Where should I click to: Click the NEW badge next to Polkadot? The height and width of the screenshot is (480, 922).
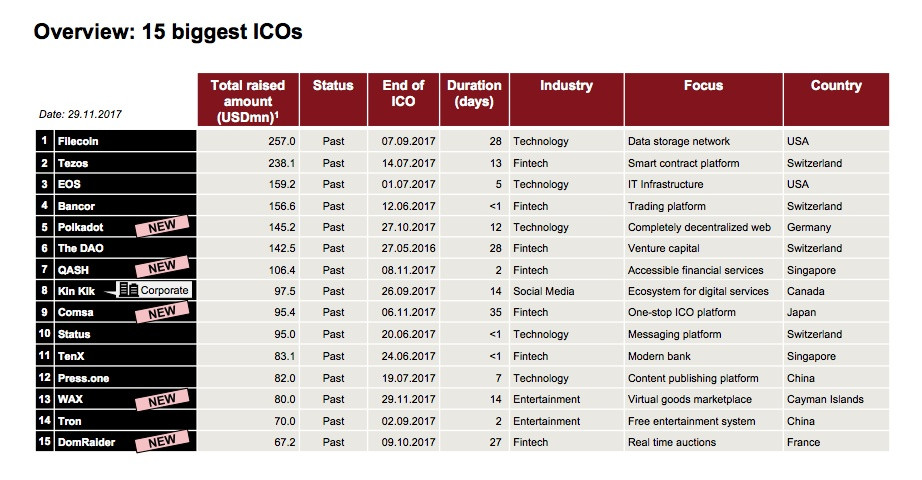(162, 226)
